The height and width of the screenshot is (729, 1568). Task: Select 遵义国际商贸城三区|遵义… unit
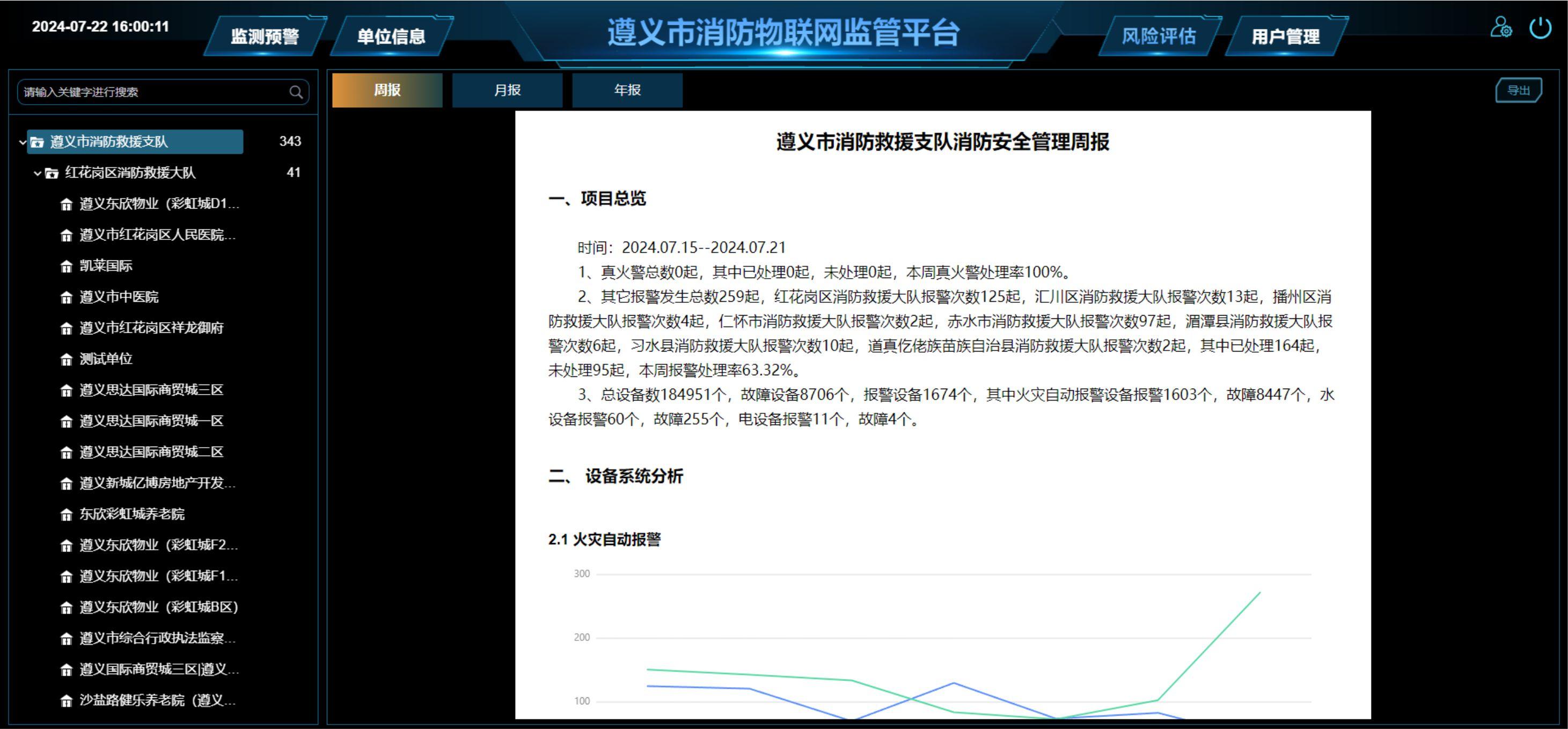click(x=159, y=669)
